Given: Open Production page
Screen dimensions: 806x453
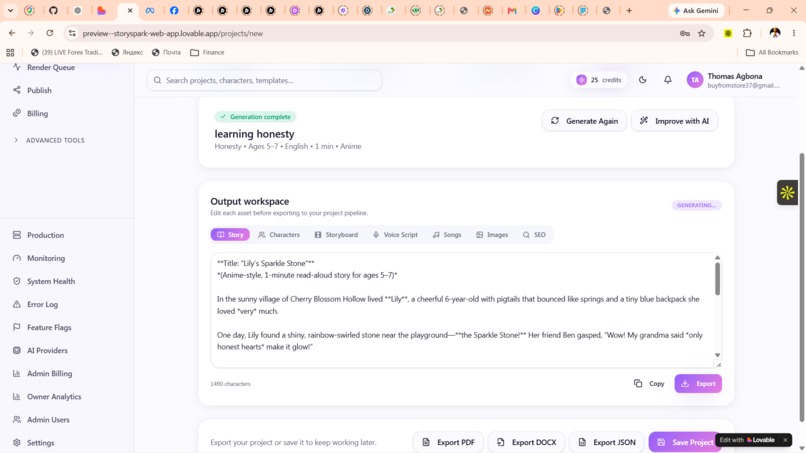Looking at the screenshot, I should click(39, 235).
